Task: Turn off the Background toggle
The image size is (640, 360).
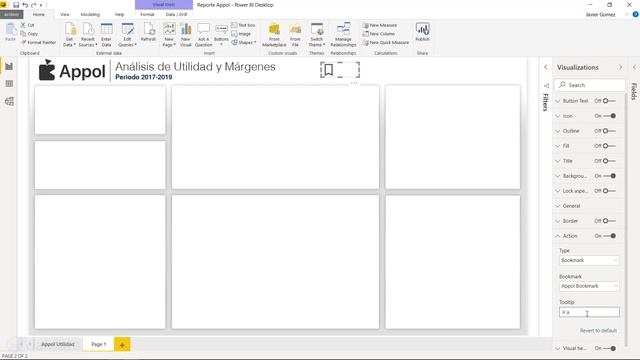Action: 609,176
